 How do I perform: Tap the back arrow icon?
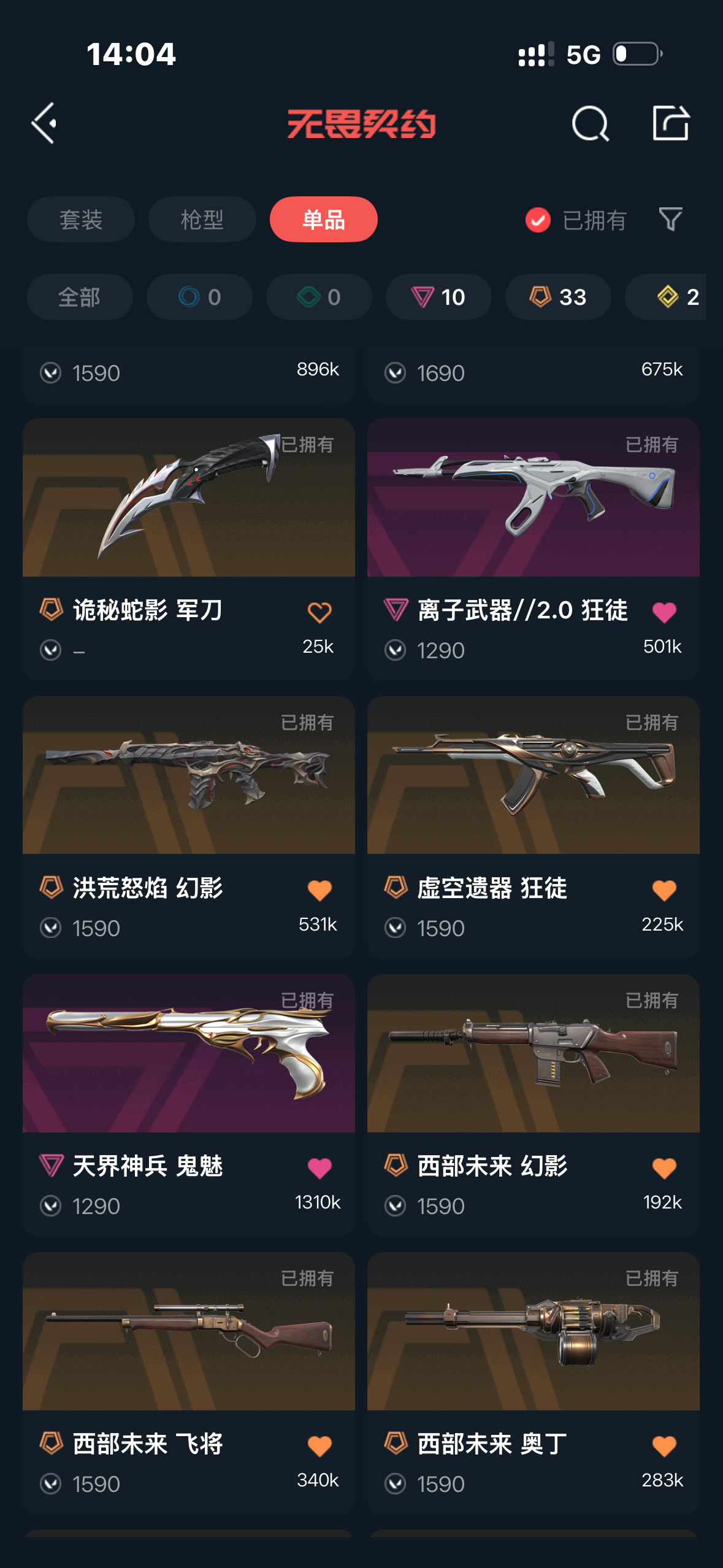44,123
